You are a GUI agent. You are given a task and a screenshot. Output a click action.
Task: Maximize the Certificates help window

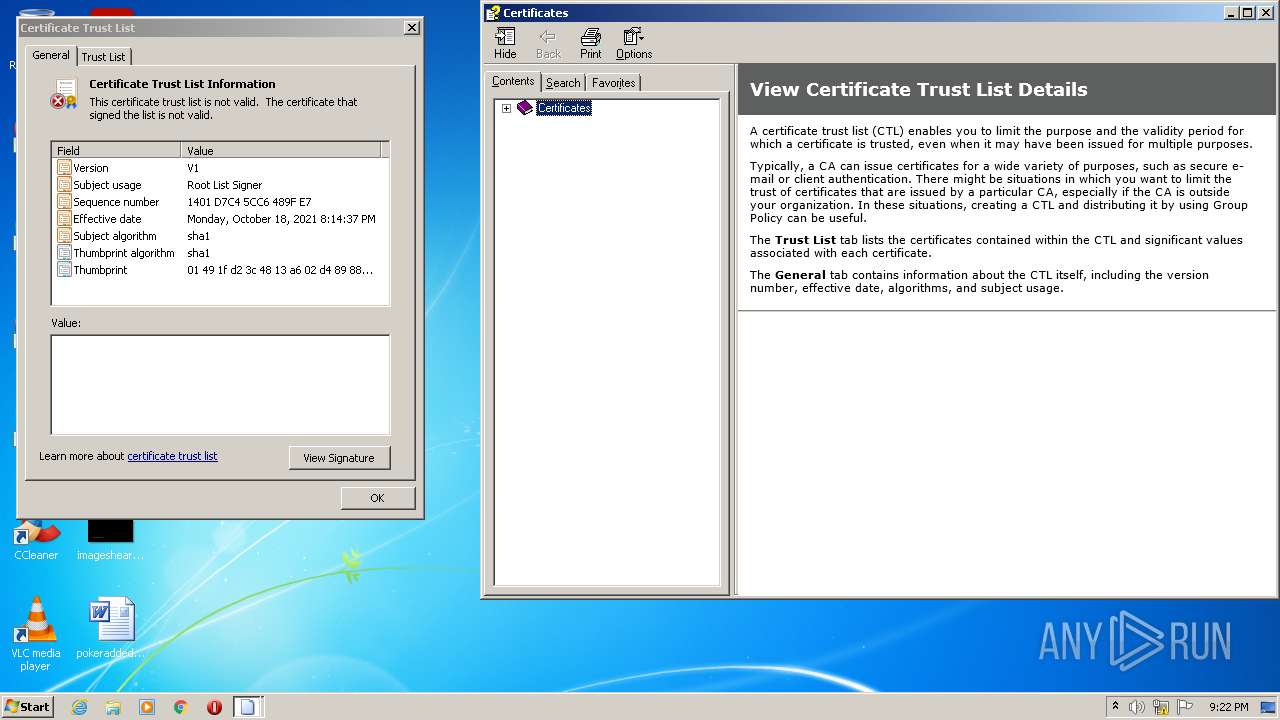[x=1247, y=13]
